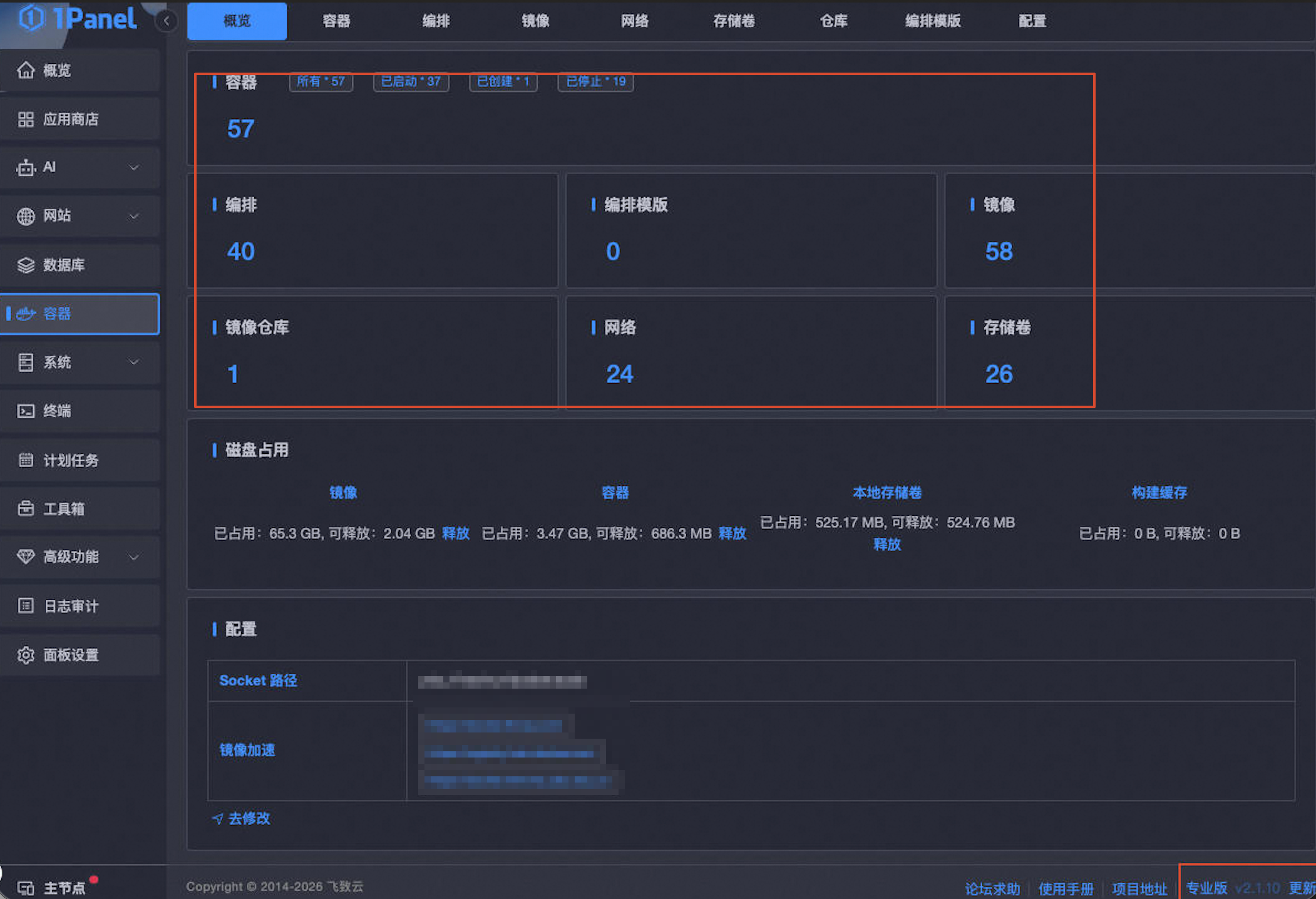Open the 面板设置 panel settings

pos(71,655)
